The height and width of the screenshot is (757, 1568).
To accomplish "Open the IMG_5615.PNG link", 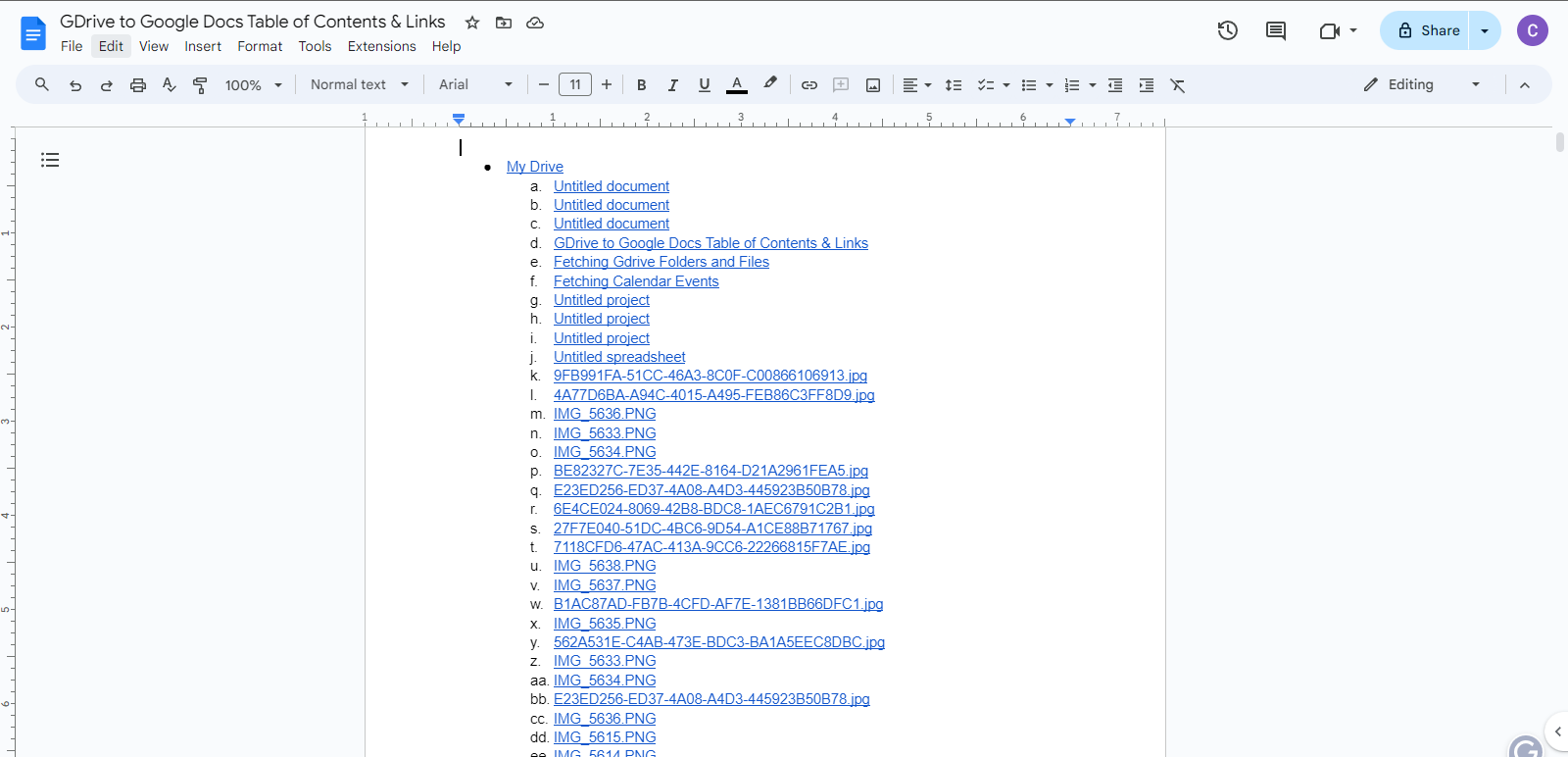I will (x=605, y=737).
